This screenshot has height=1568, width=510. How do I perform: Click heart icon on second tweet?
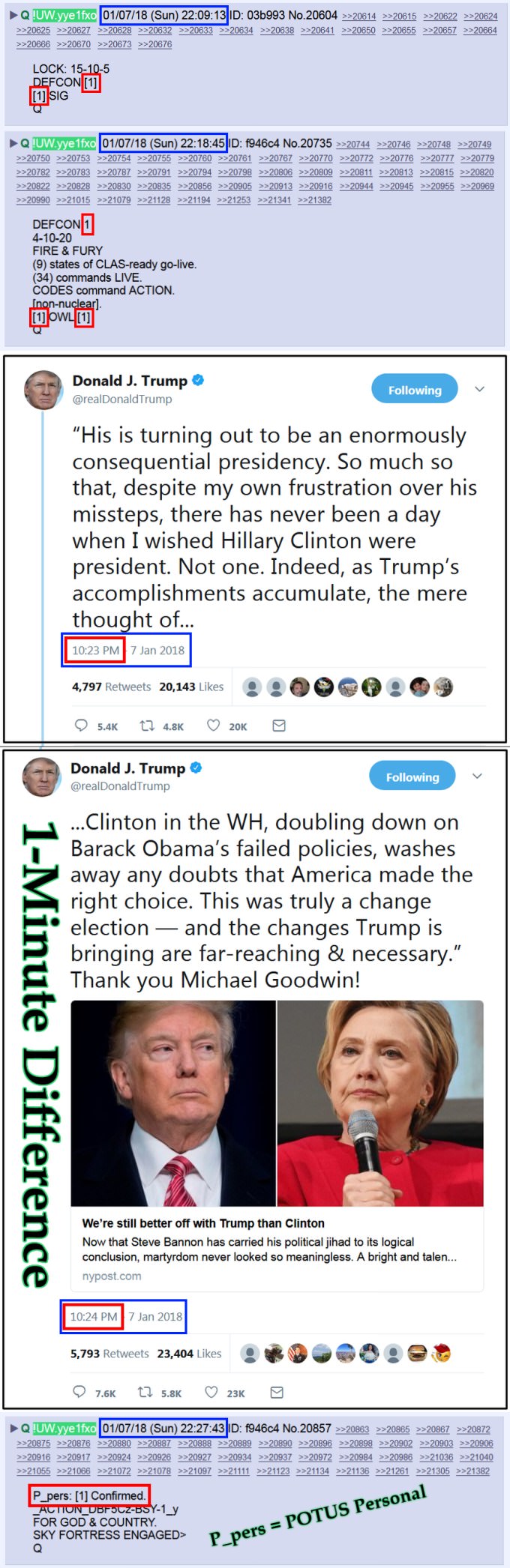211,1392
